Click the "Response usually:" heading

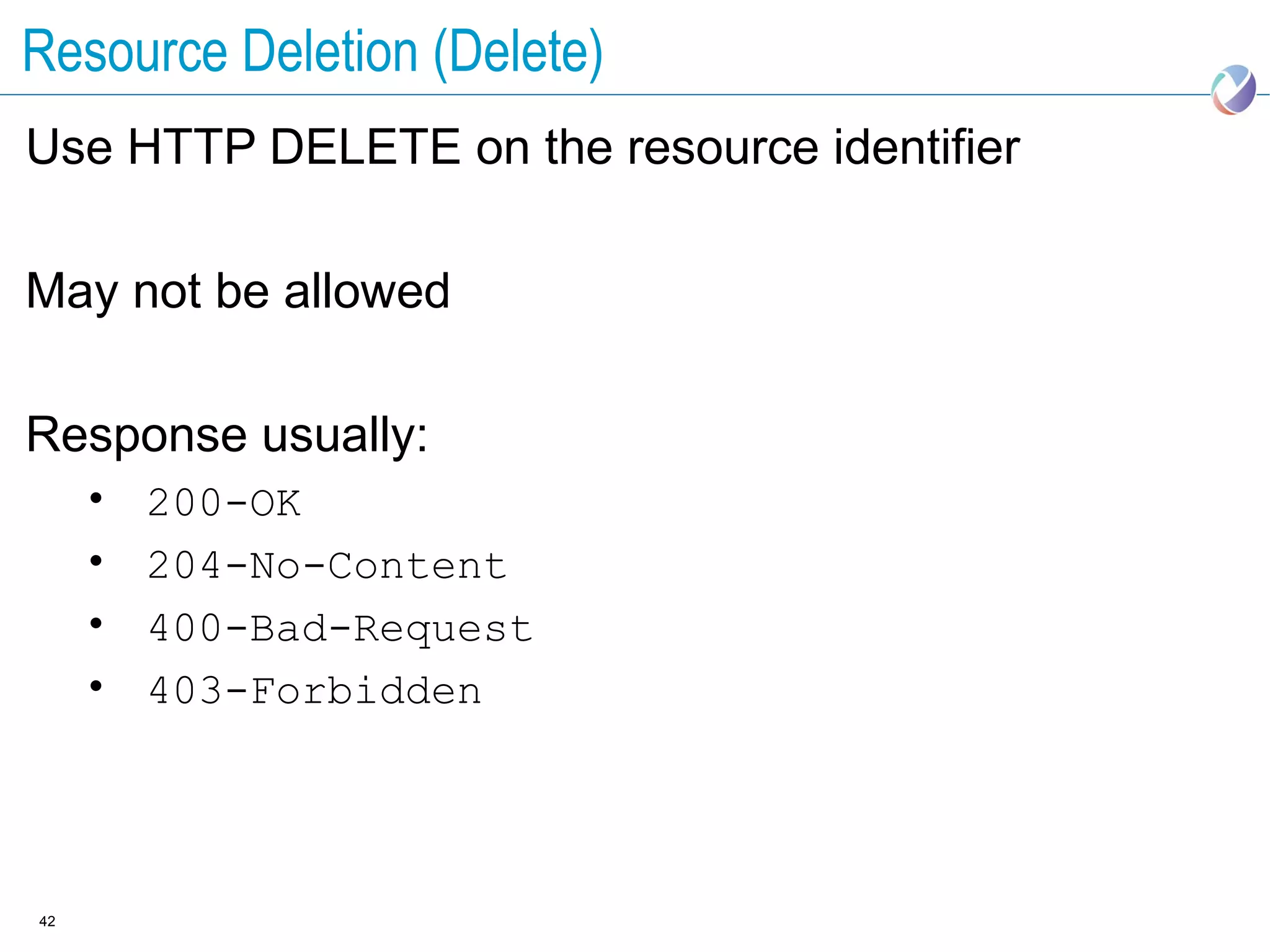pyautogui.click(x=227, y=435)
